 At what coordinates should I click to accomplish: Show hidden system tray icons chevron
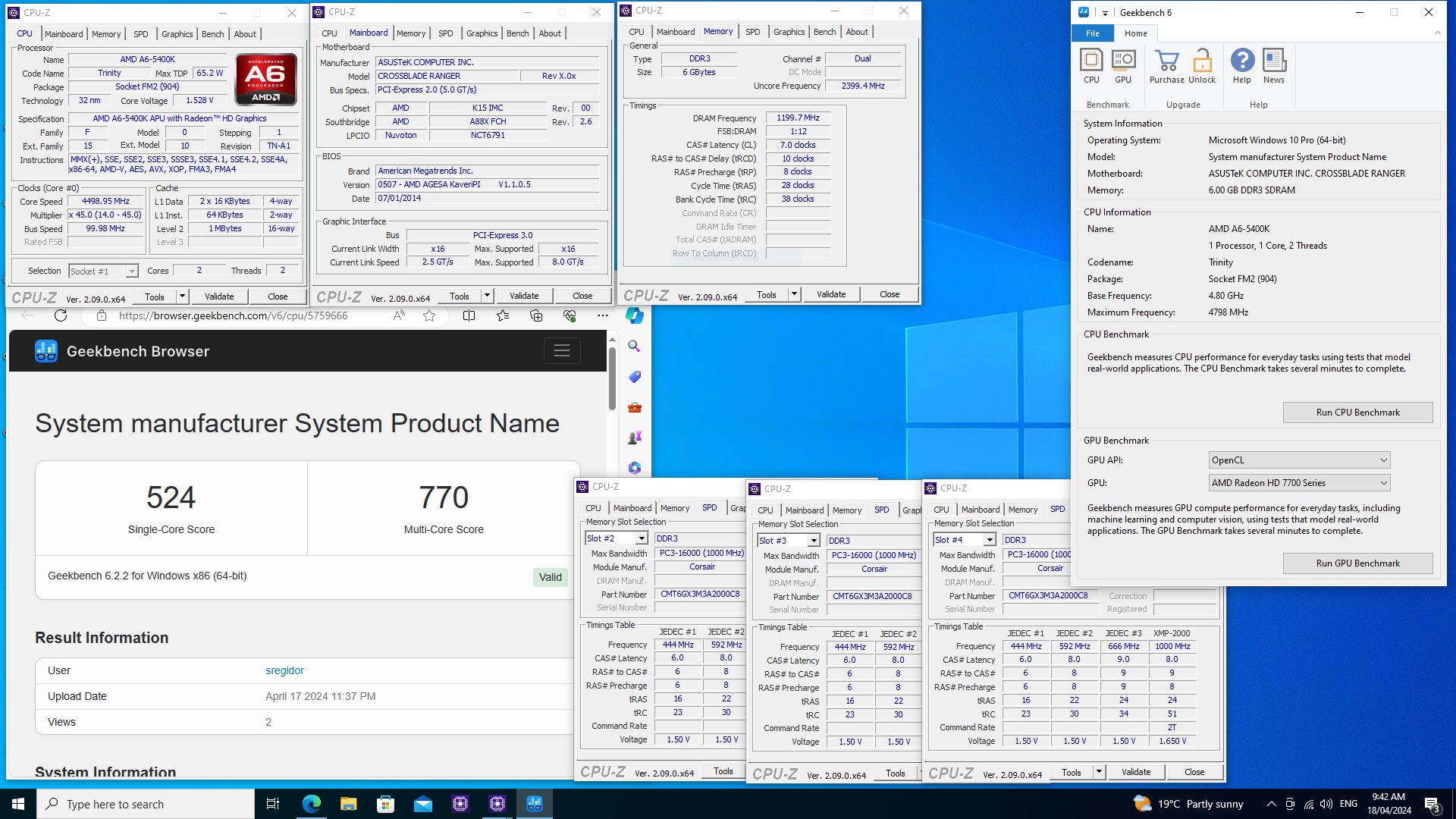point(1271,804)
